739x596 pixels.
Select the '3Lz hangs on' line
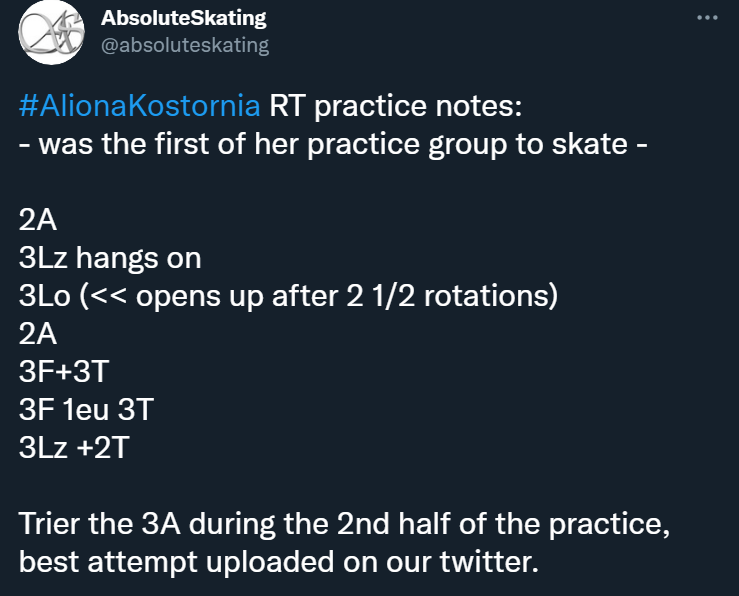110,259
